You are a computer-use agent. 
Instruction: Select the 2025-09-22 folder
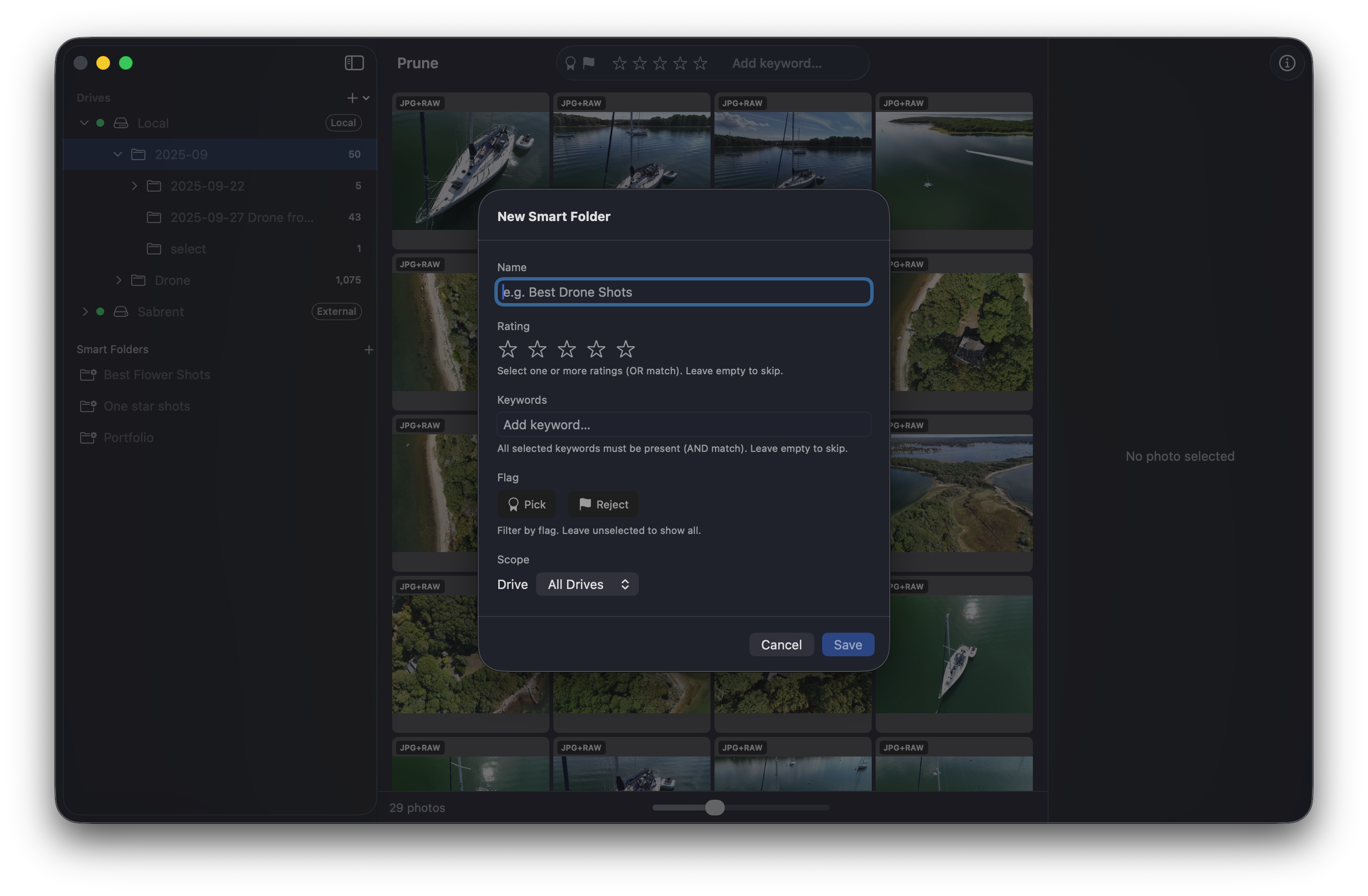pos(220,186)
